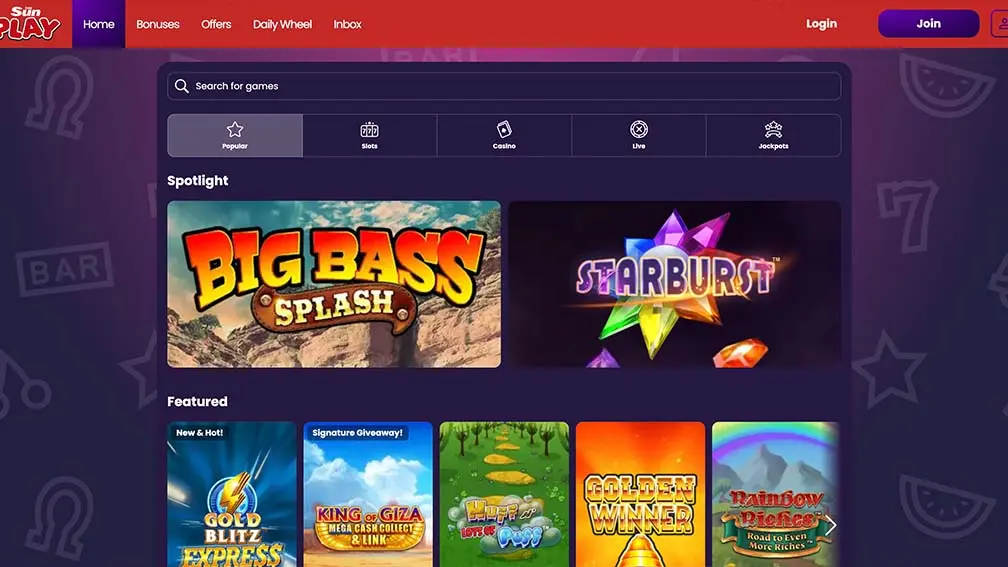1008x567 pixels.
Task: Click the Login link
Action: (822, 24)
